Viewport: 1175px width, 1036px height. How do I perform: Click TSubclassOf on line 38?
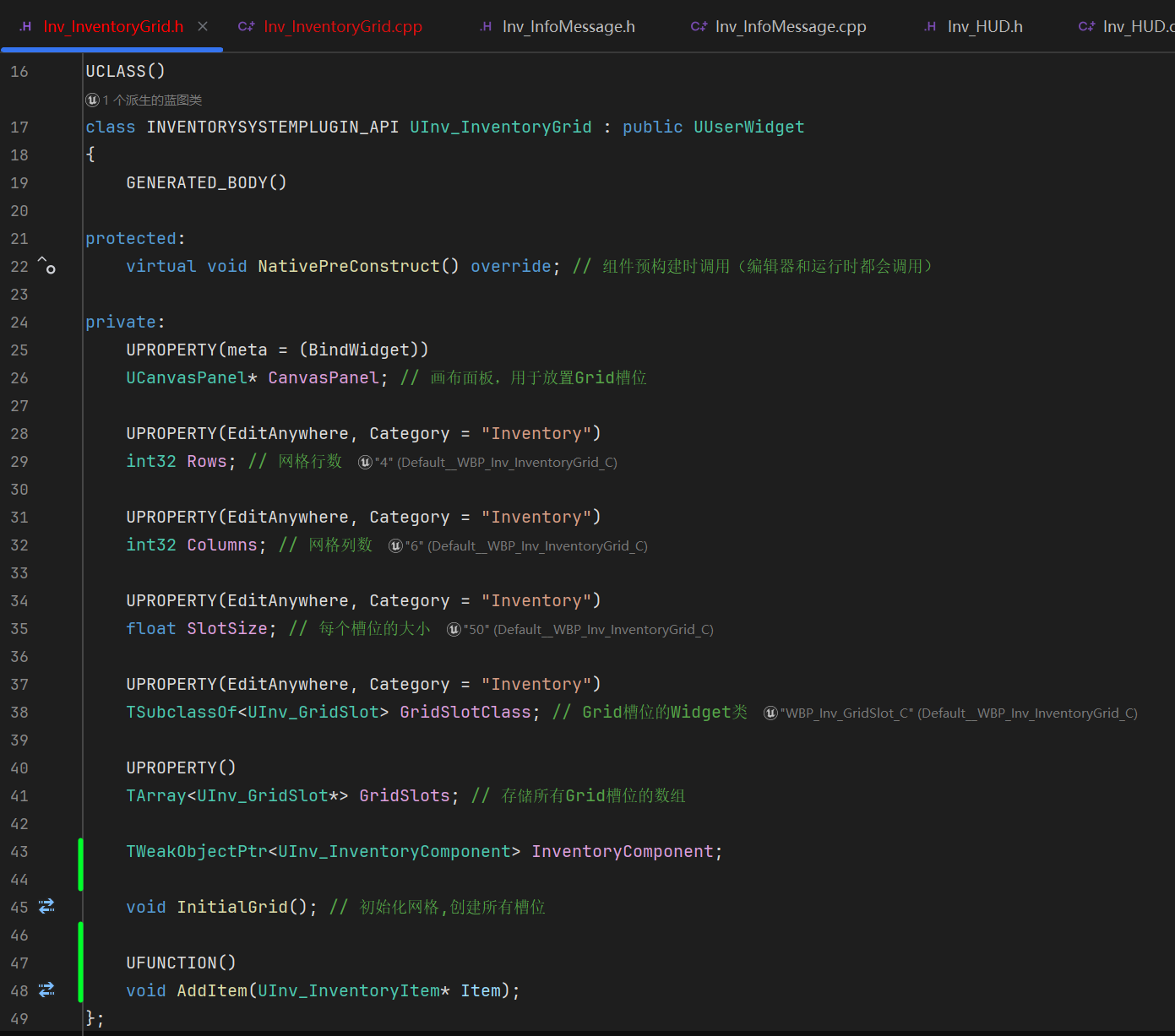point(182,713)
